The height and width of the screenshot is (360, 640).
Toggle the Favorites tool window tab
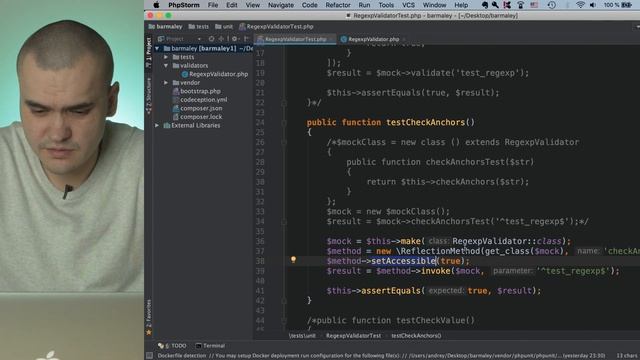[149, 317]
